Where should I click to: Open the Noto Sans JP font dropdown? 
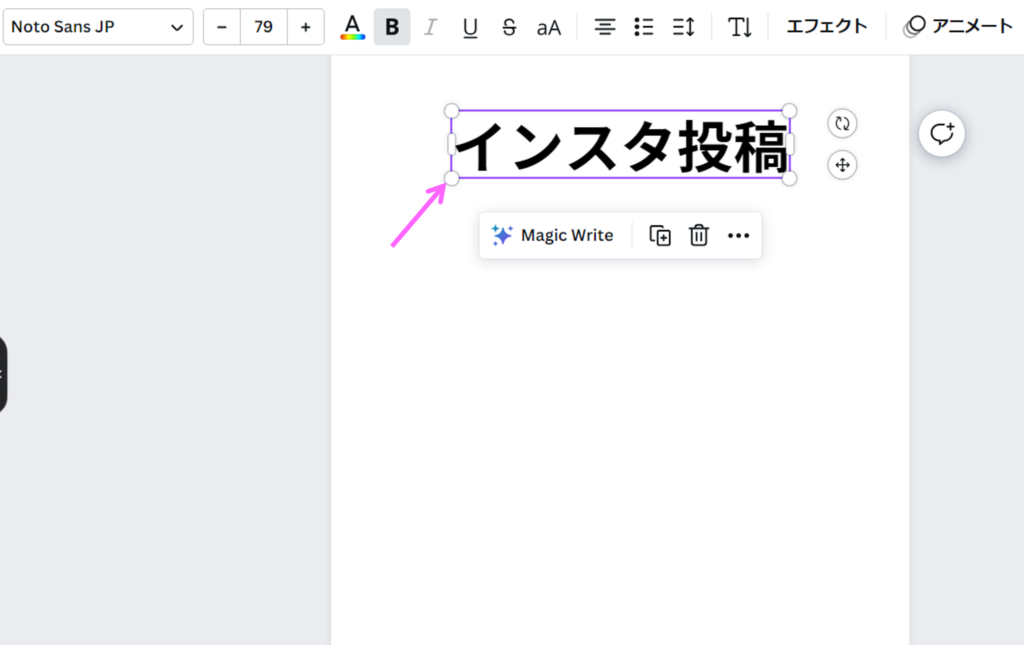[97, 27]
